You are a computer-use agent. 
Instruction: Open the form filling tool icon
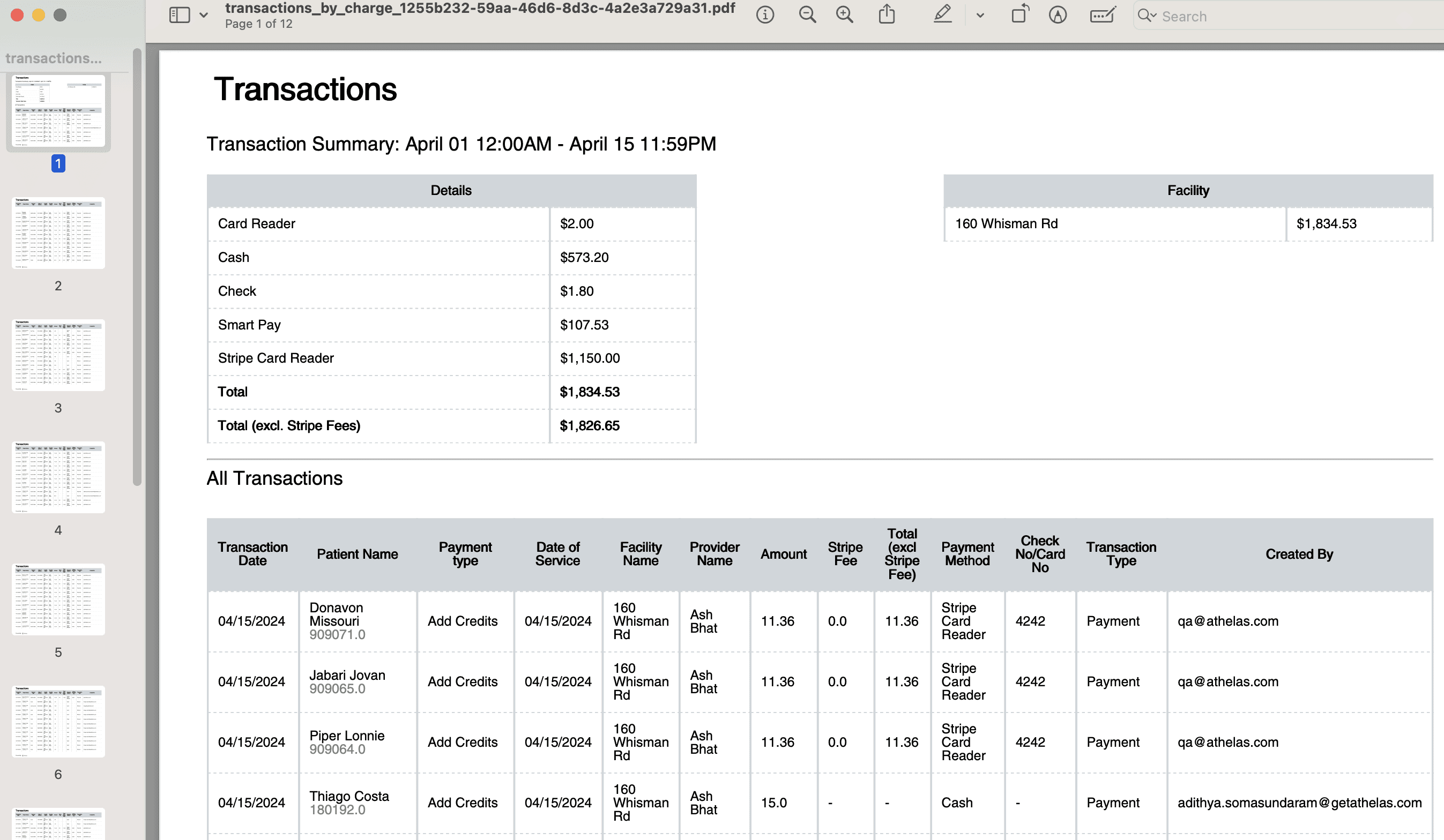point(1102,16)
